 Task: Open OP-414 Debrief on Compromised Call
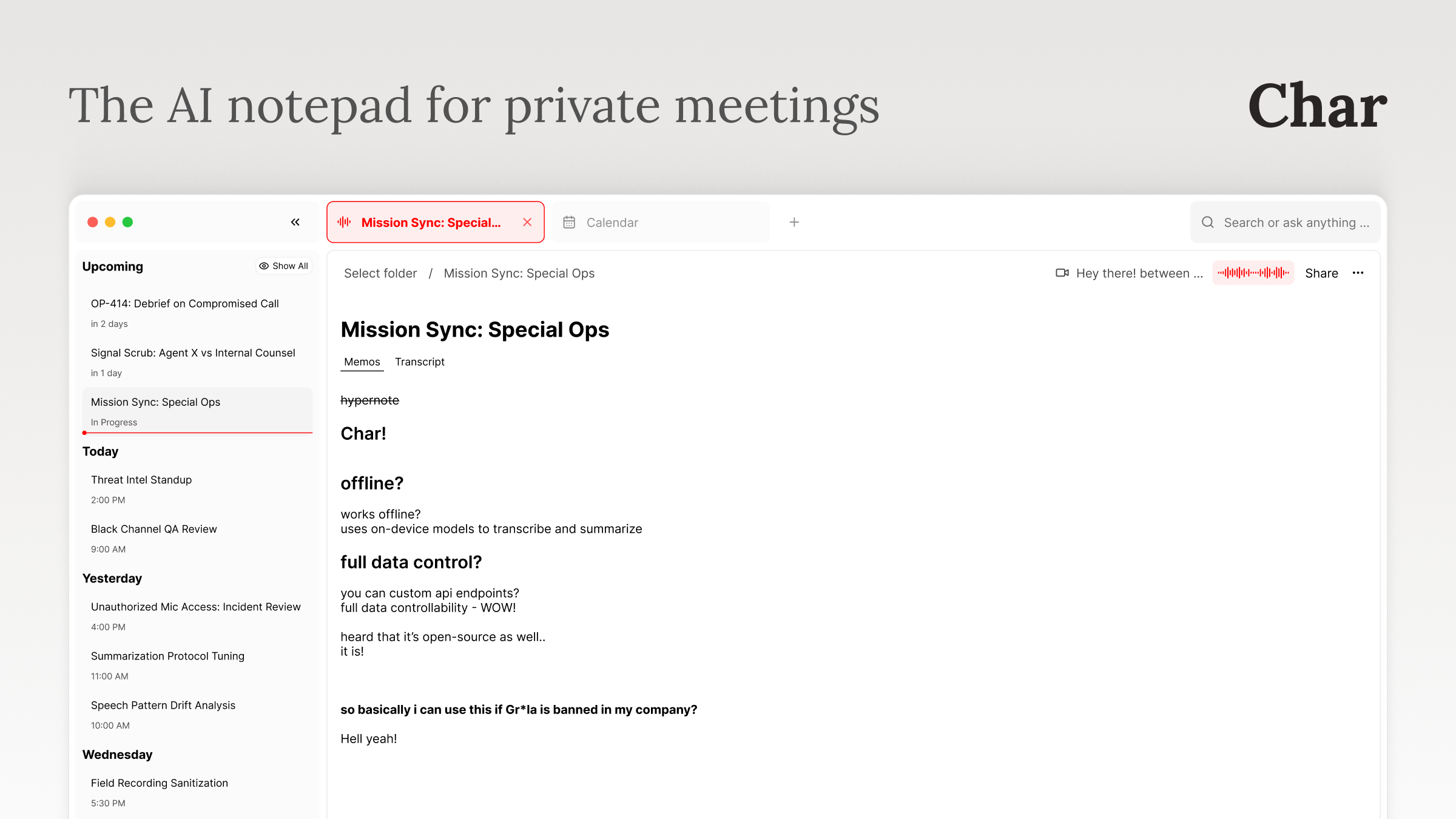[x=185, y=303]
